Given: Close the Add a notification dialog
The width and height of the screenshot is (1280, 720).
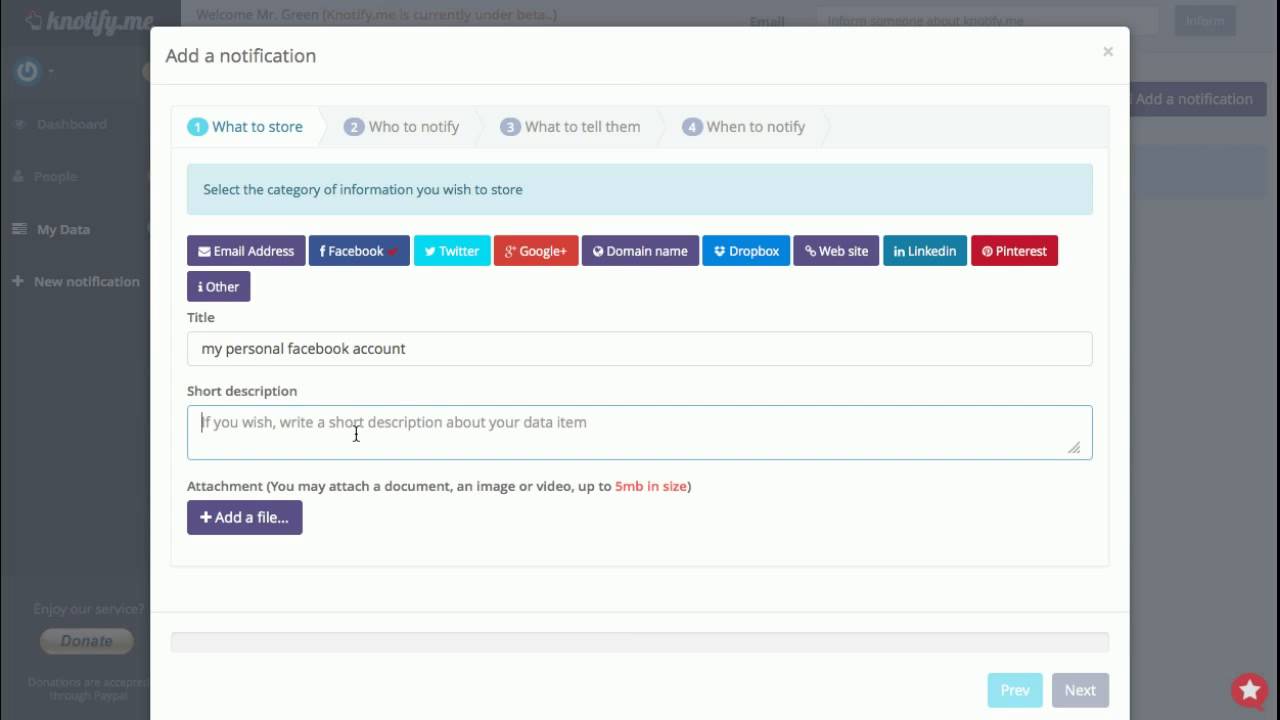Looking at the screenshot, I should 1108,52.
